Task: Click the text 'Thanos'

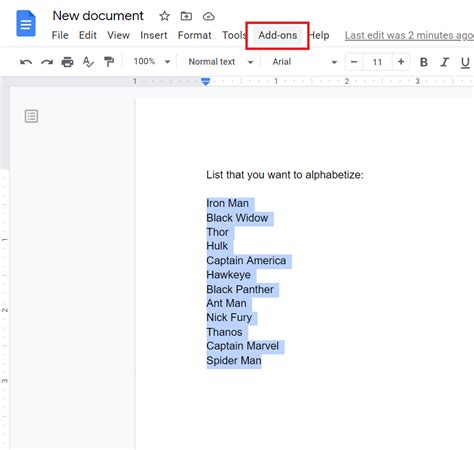Action: [224, 332]
